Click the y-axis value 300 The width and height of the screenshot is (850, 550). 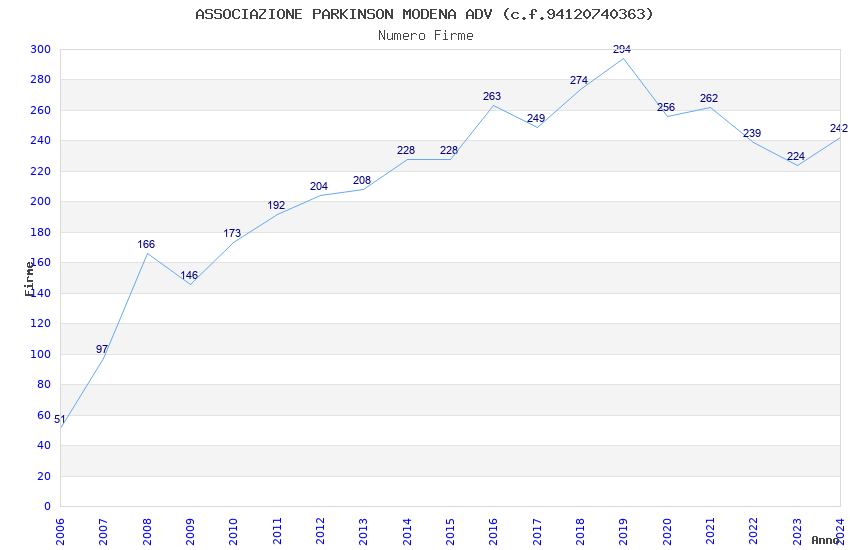pyautogui.click(x=41, y=49)
